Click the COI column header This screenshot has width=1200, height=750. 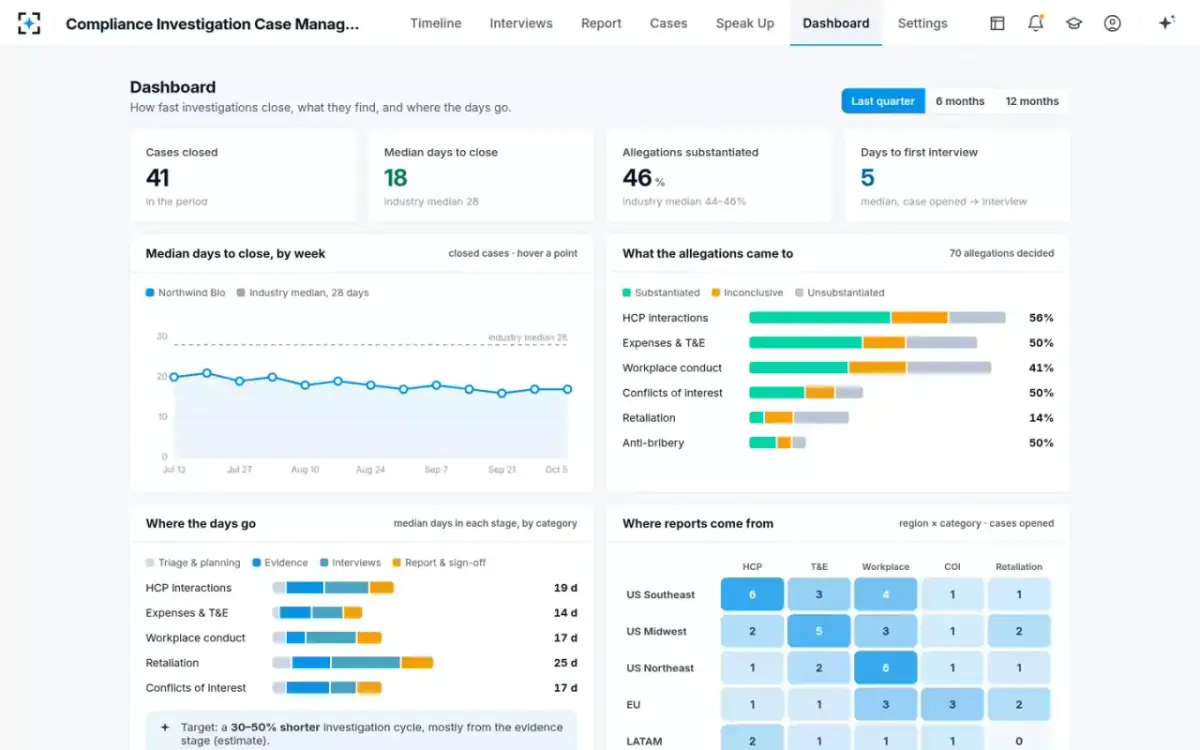(x=952, y=567)
